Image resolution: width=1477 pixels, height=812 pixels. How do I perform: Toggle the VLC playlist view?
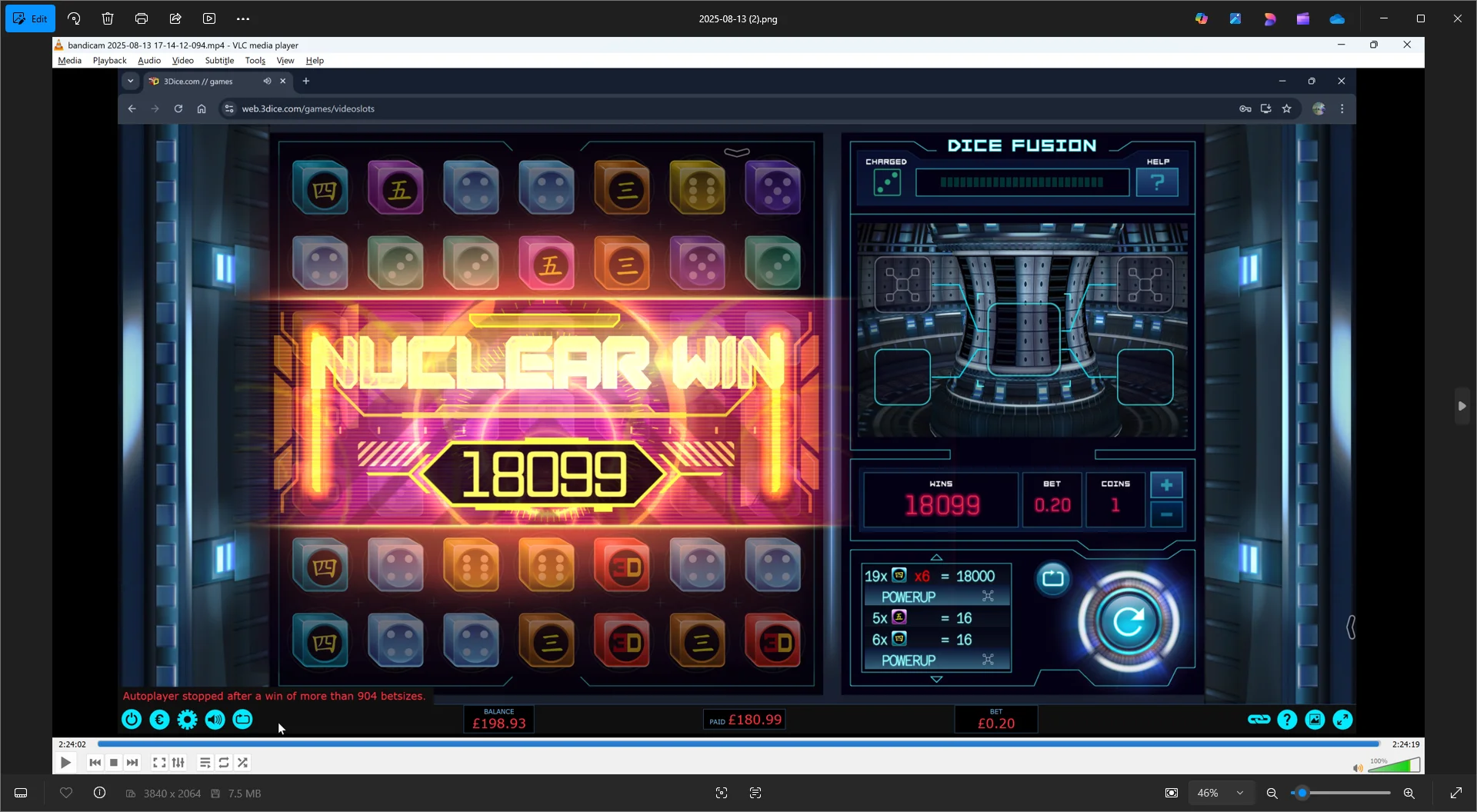click(205, 763)
